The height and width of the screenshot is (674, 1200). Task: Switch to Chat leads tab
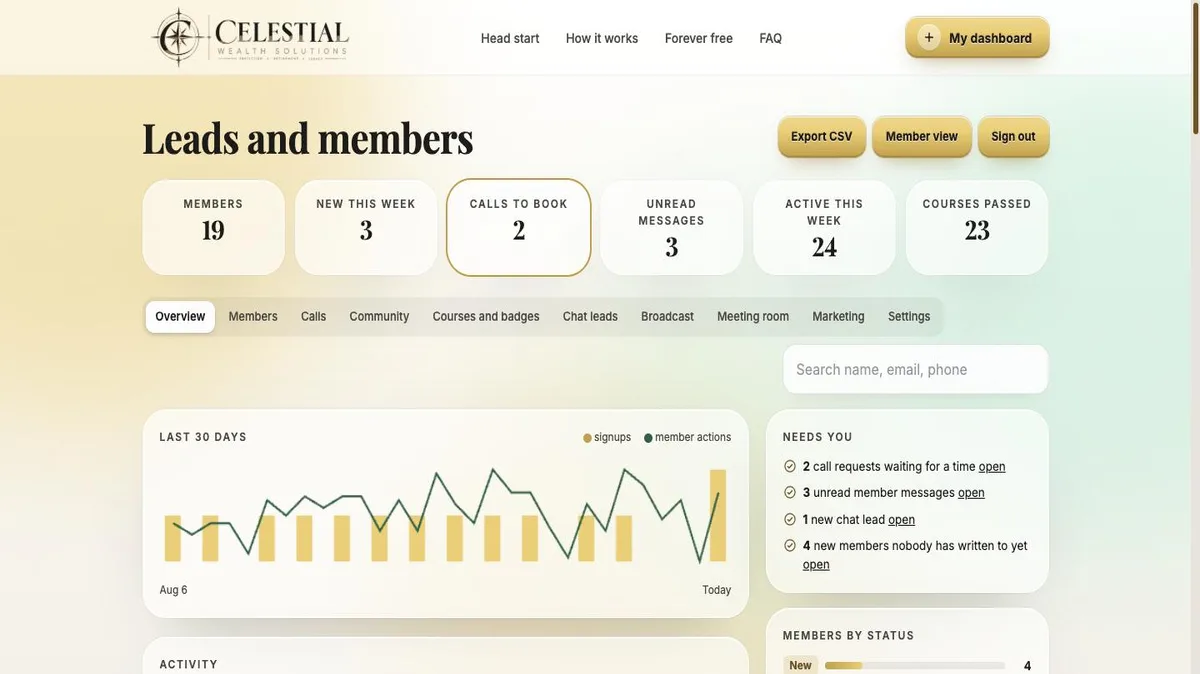tap(590, 316)
